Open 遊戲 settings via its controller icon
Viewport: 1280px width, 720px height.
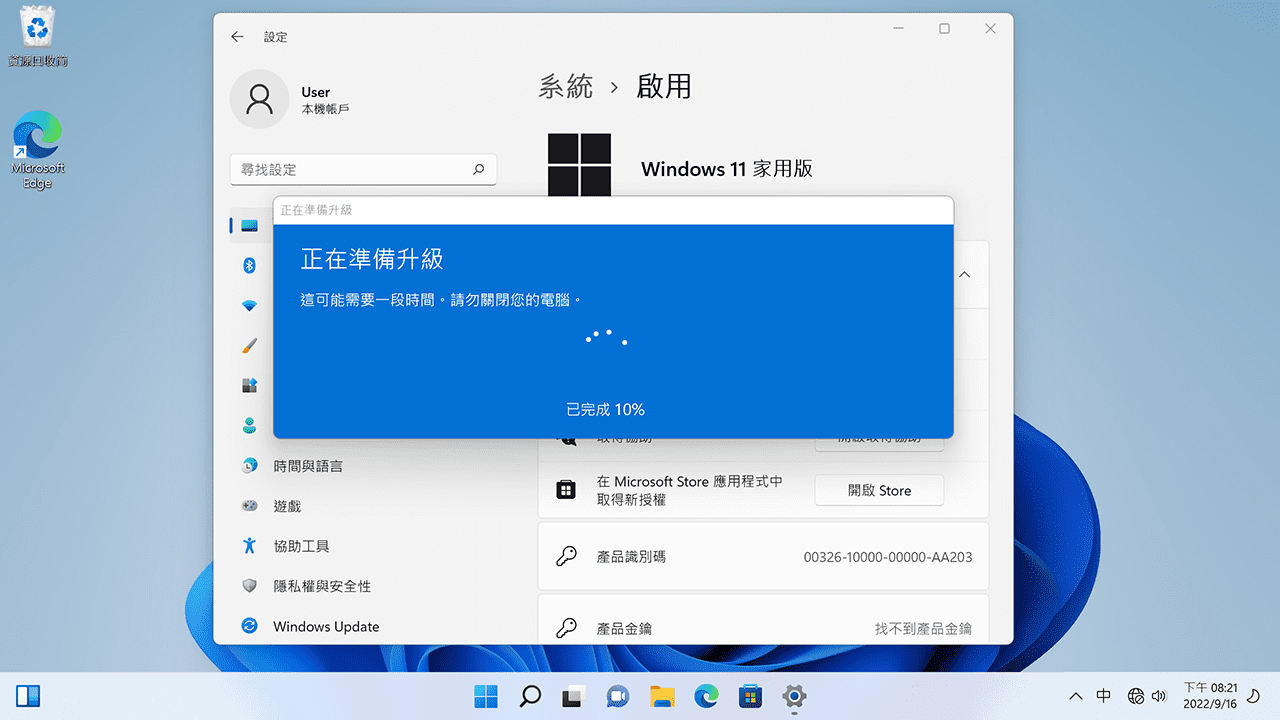pyautogui.click(x=249, y=505)
